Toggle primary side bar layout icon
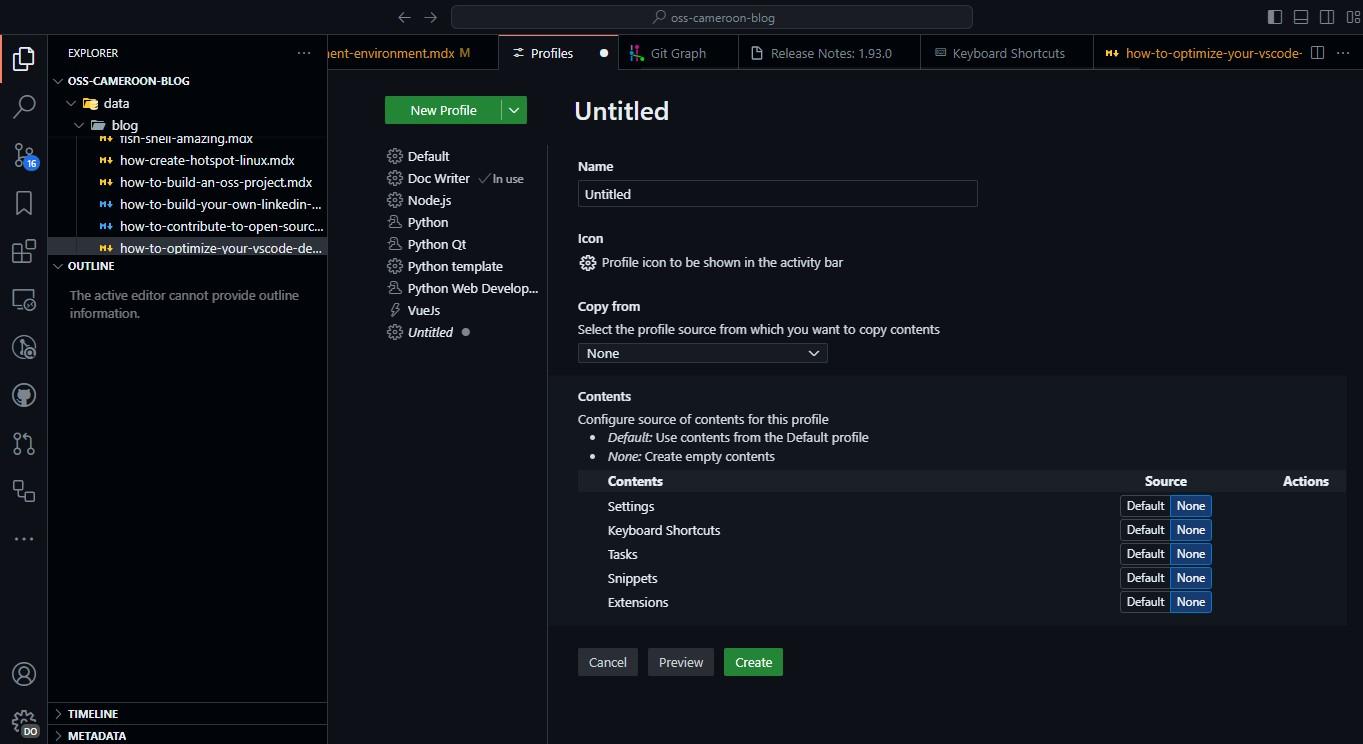This screenshot has width=1363, height=744. [x=1275, y=17]
